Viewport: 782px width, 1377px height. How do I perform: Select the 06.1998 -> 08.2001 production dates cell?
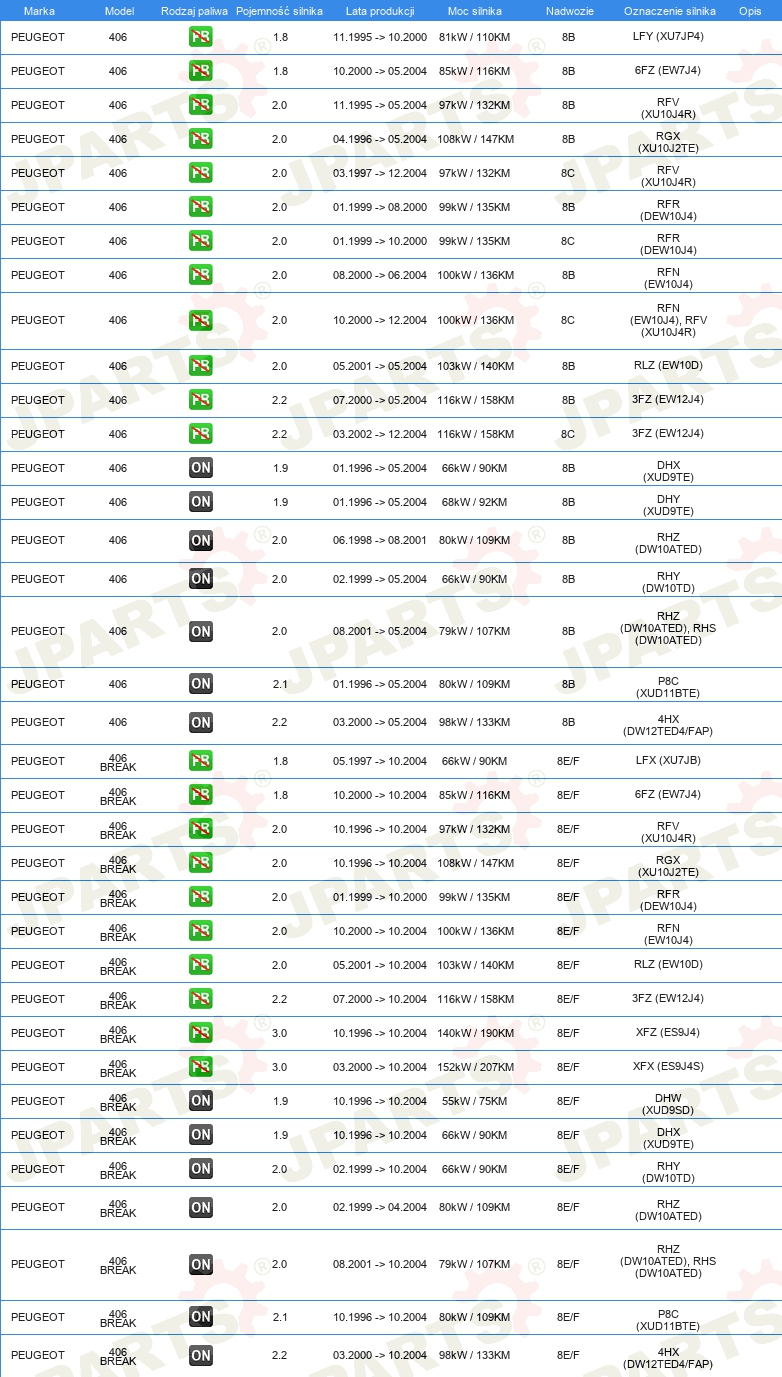coord(380,540)
